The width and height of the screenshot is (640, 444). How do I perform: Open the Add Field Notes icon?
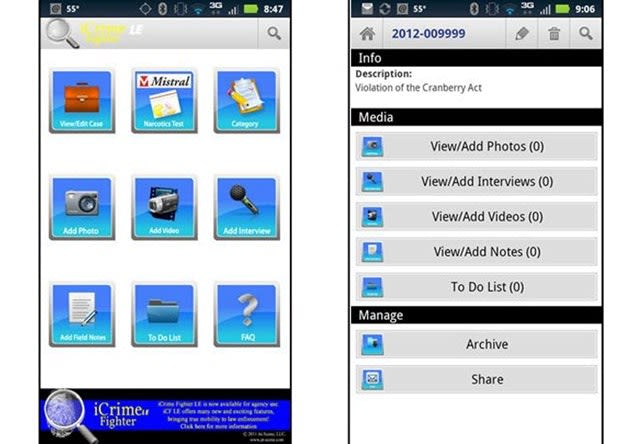point(82,314)
